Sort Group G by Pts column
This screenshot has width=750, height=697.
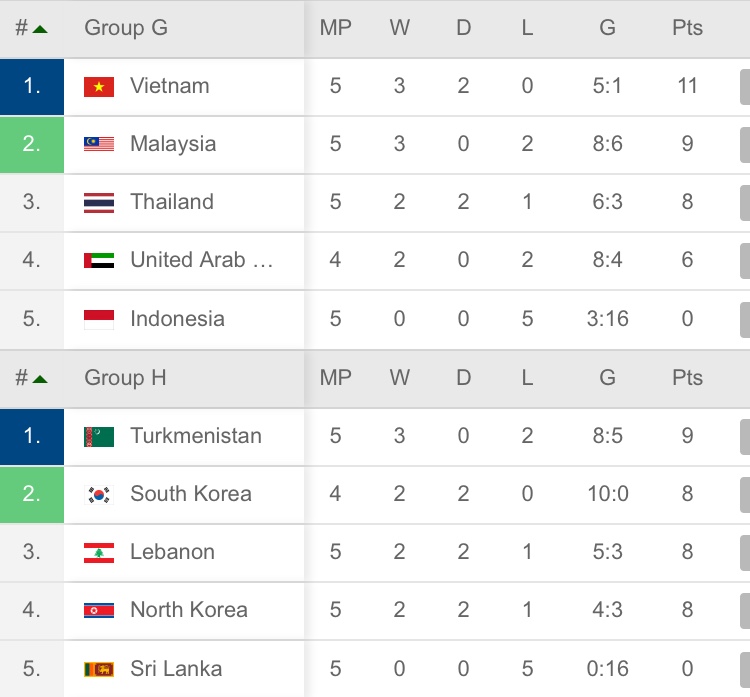687,29
